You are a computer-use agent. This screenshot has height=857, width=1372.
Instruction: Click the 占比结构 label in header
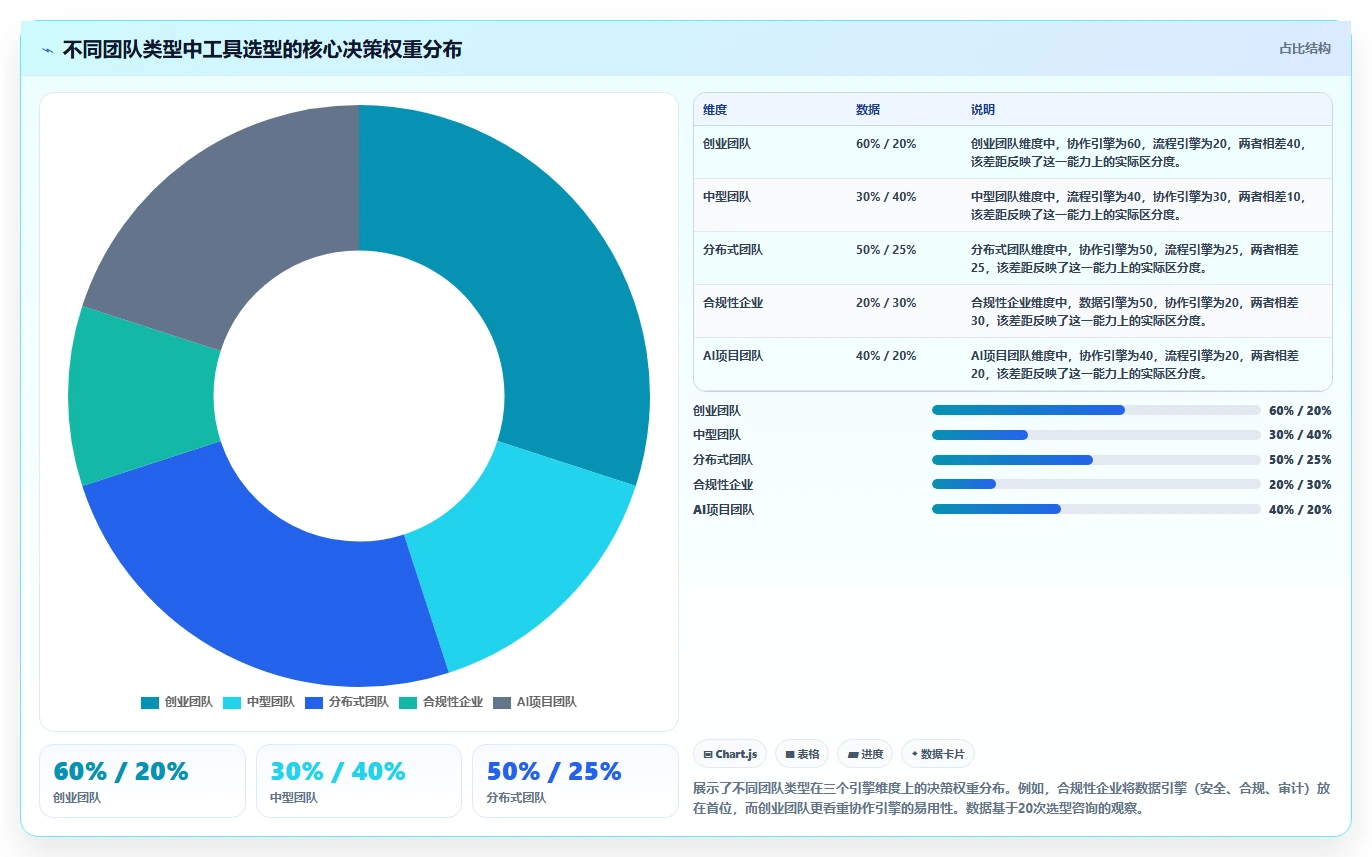(1305, 48)
